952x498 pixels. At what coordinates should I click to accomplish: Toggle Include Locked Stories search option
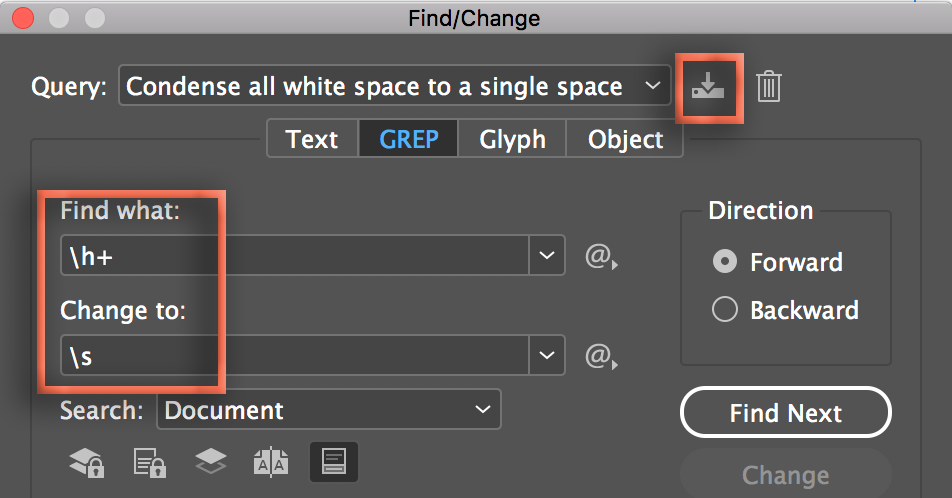point(150,462)
